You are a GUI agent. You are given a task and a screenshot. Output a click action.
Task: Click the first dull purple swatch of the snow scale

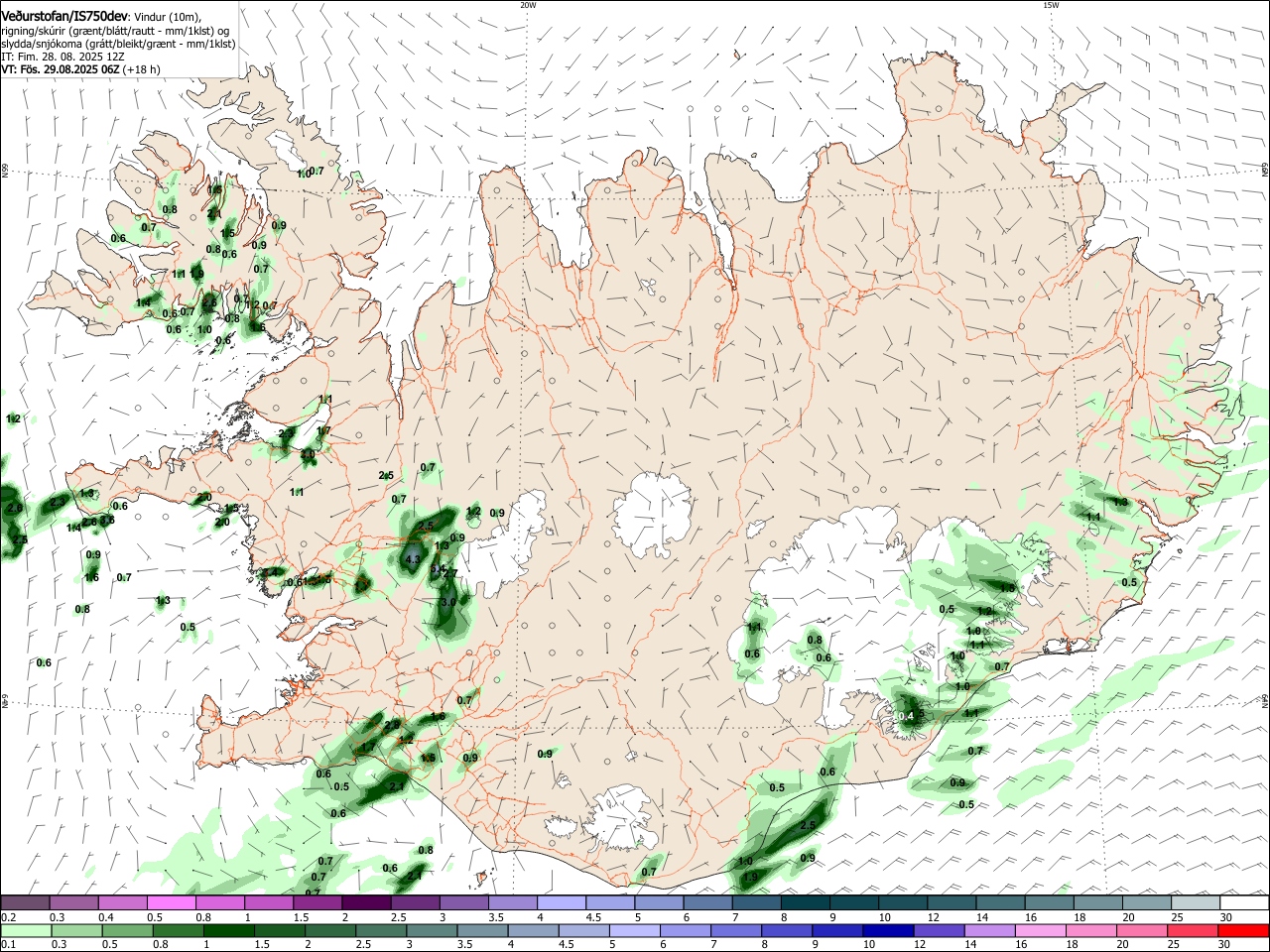pyautogui.click(x=25, y=903)
